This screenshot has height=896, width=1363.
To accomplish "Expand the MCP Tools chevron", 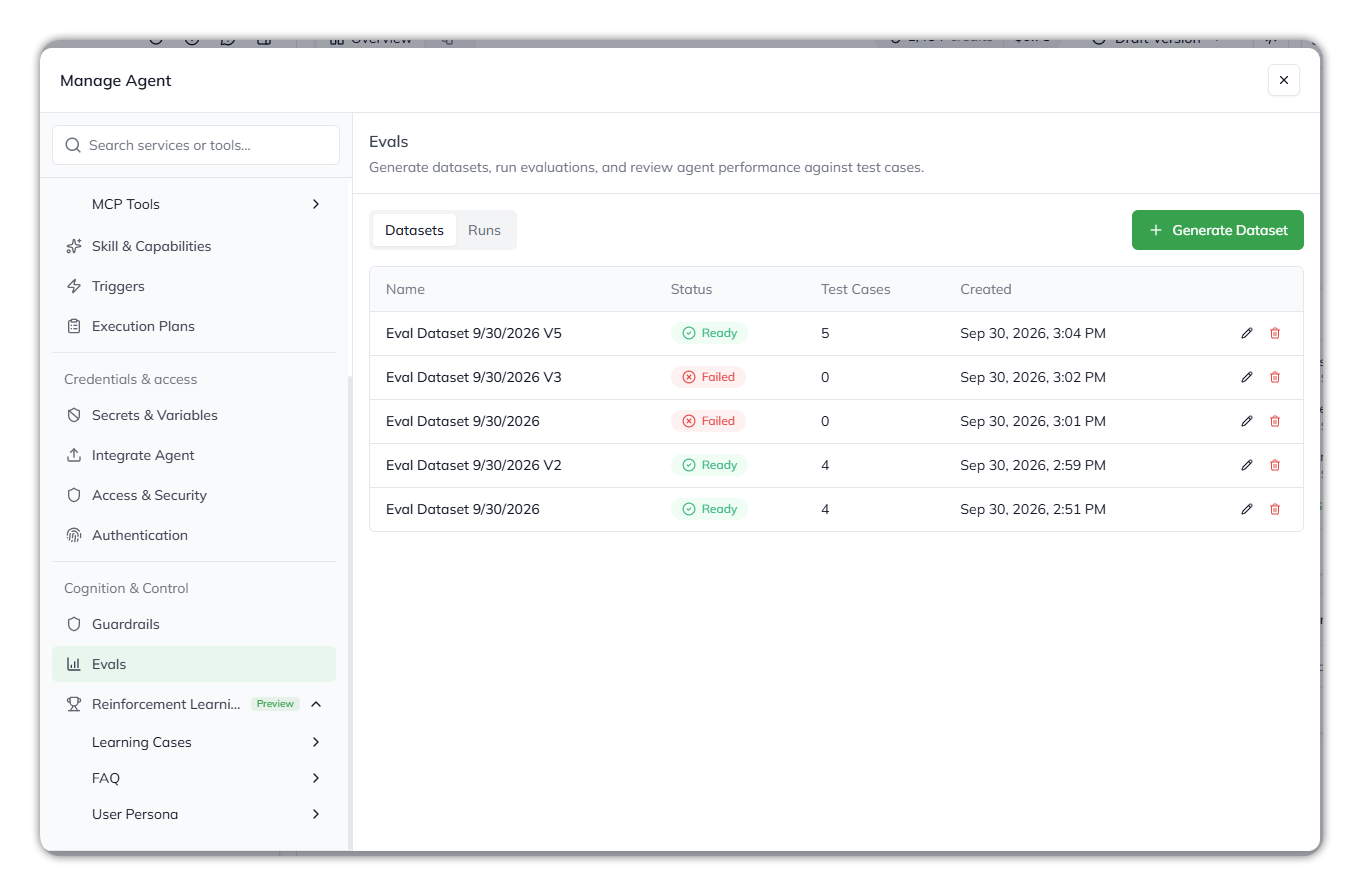I will click(x=316, y=204).
